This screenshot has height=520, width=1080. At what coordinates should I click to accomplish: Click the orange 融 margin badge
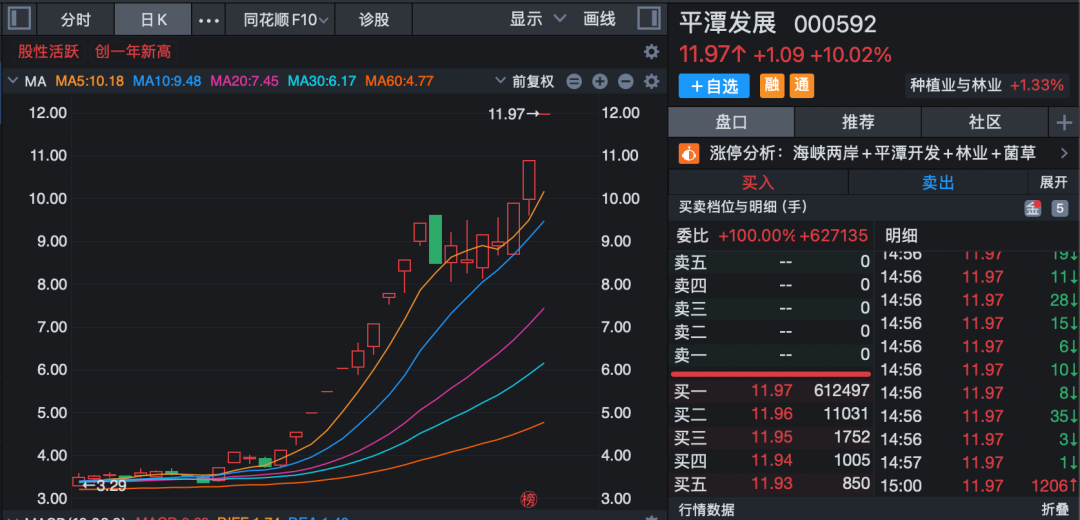(772, 86)
